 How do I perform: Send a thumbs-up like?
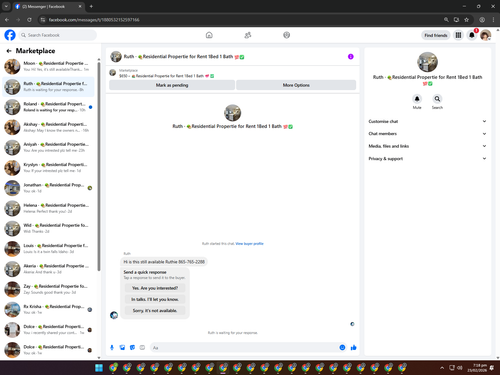(354, 348)
